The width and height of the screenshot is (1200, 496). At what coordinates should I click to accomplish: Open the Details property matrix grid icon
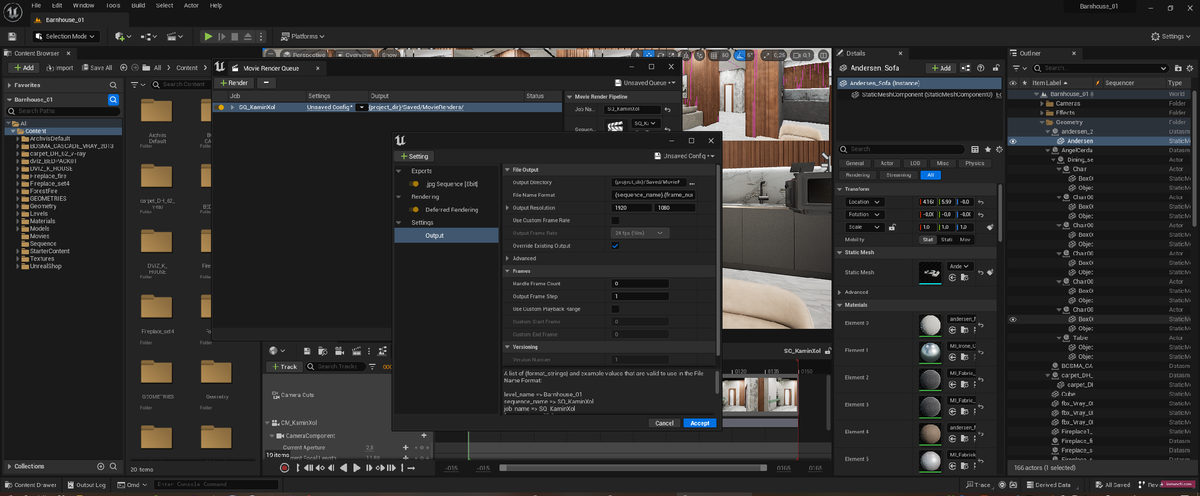[976, 149]
